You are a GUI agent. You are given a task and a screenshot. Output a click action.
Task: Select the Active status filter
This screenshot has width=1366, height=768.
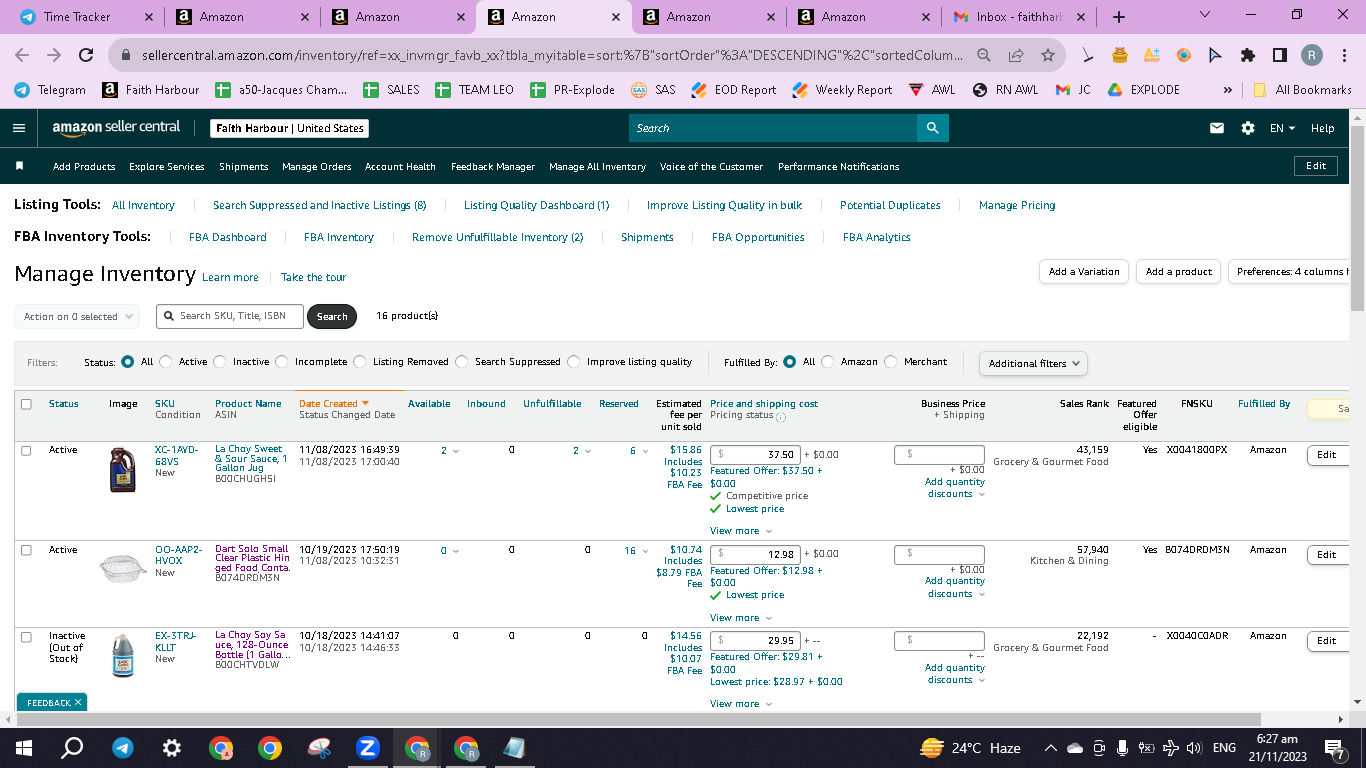pos(166,362)
